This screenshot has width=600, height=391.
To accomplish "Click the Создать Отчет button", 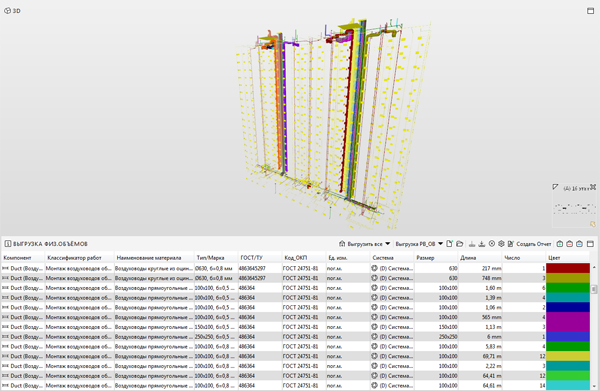I will [x=530, y=244].
